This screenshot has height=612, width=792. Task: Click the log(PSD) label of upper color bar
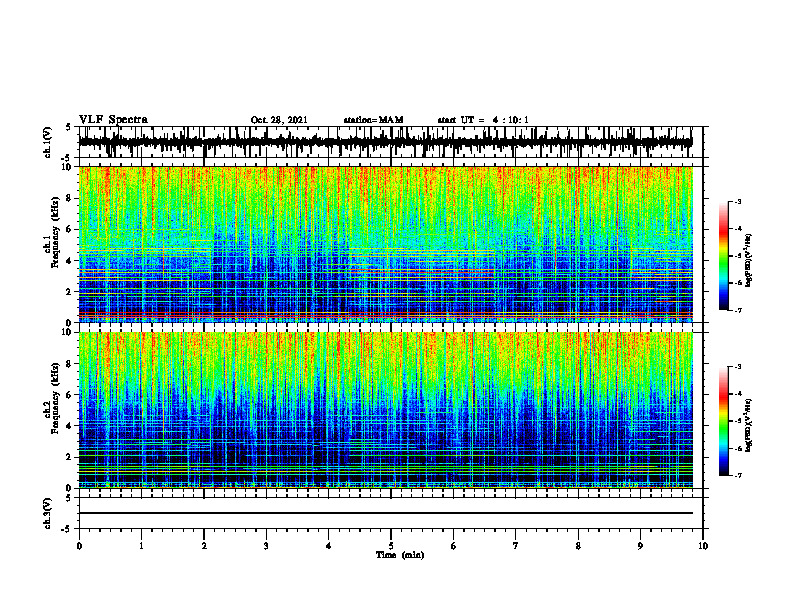749,261
